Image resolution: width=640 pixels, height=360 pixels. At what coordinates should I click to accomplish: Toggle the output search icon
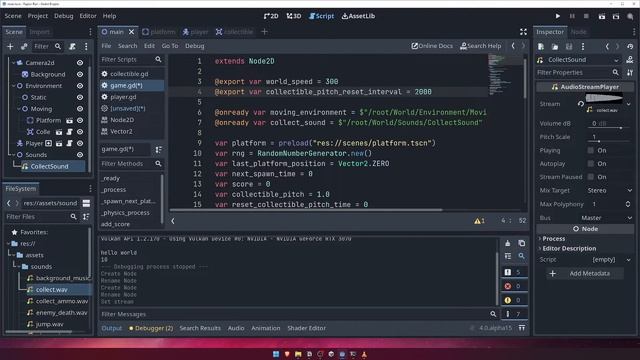coord(522,256)
